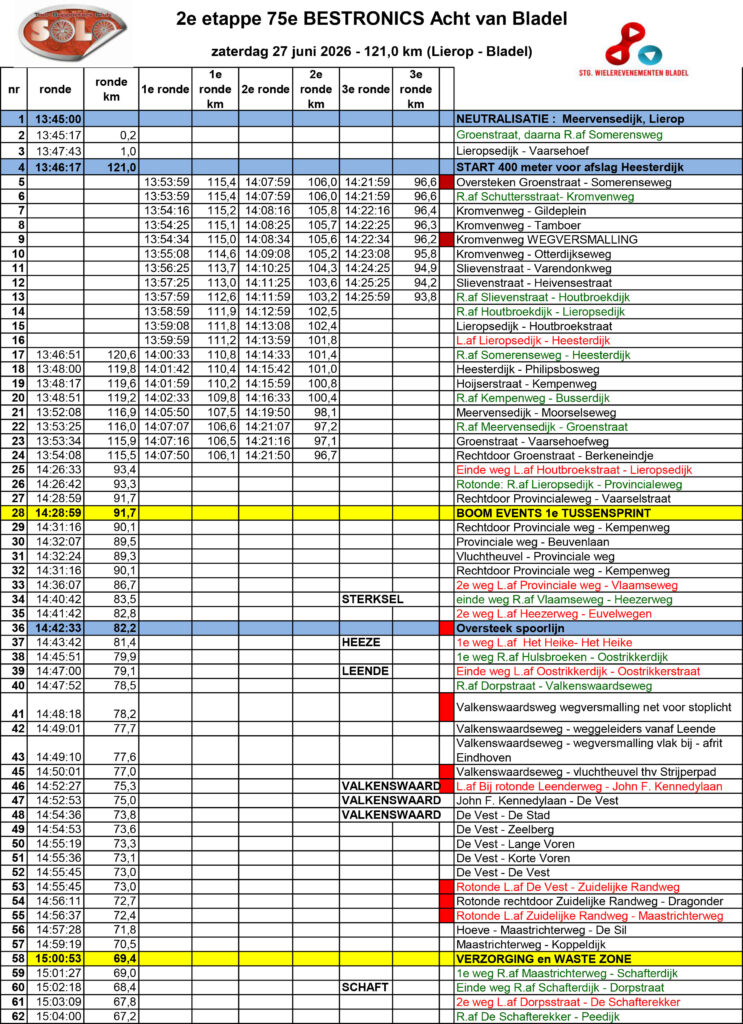Click 'R.af Dorpstraat - Valkenswaardseweg'
Screen dimensions: 743x1024
pyautogui.click(x=554, y=686)
